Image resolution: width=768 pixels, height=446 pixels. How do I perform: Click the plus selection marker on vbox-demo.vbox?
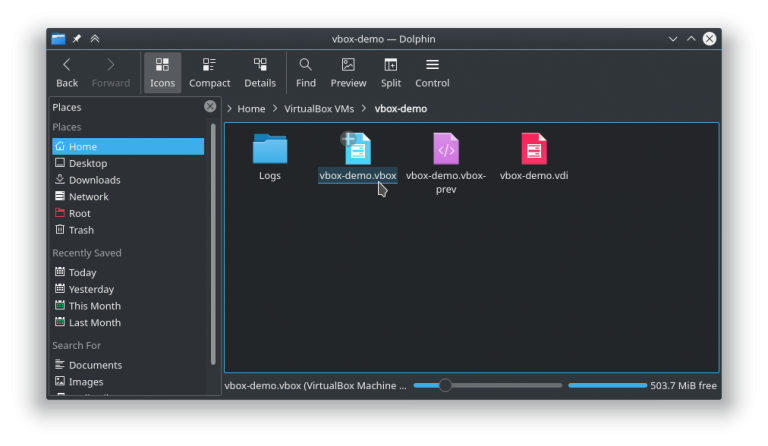coord(347,139)
